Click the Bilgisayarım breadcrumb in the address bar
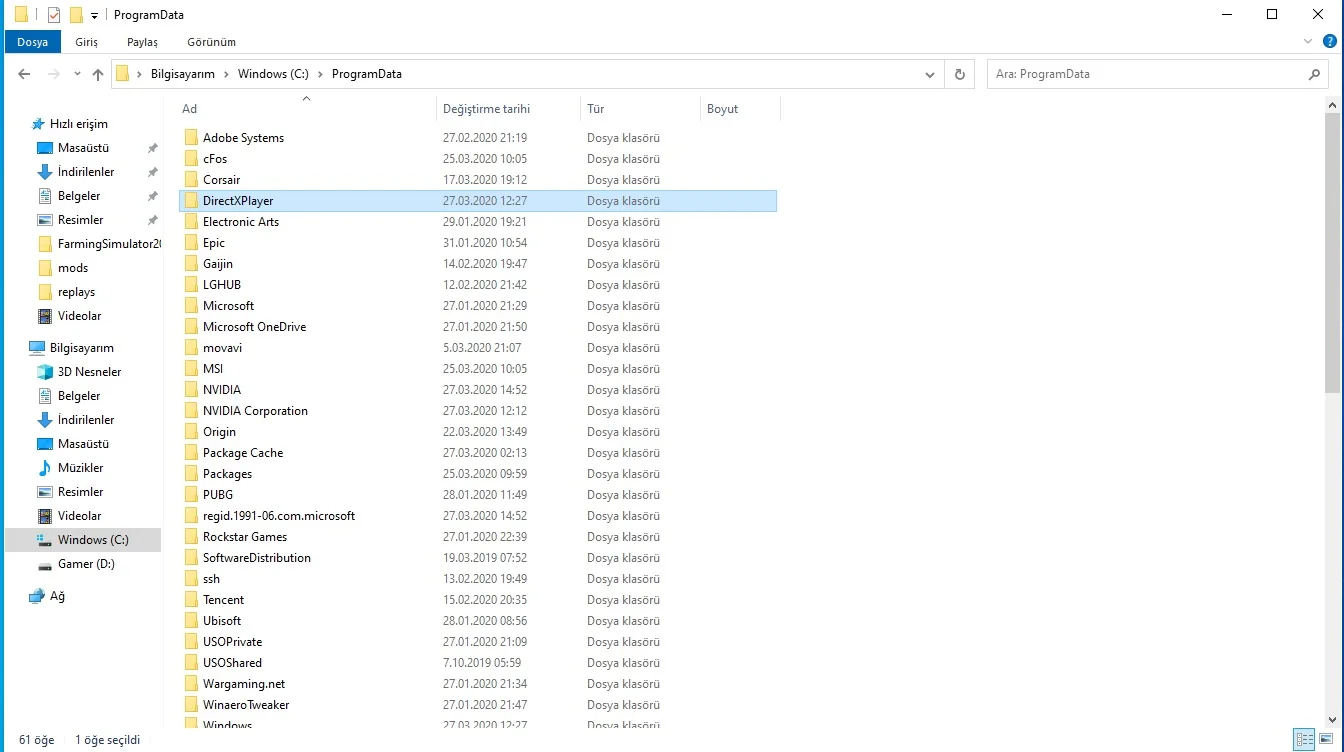 point(183,74)
